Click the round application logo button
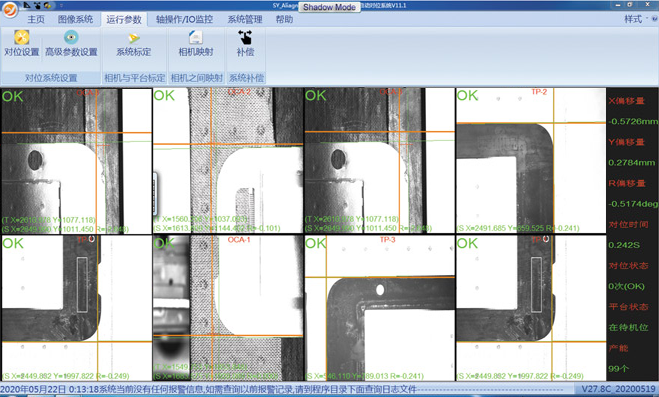The height and width of the screenshot is (397, 659). pos(10,9)
